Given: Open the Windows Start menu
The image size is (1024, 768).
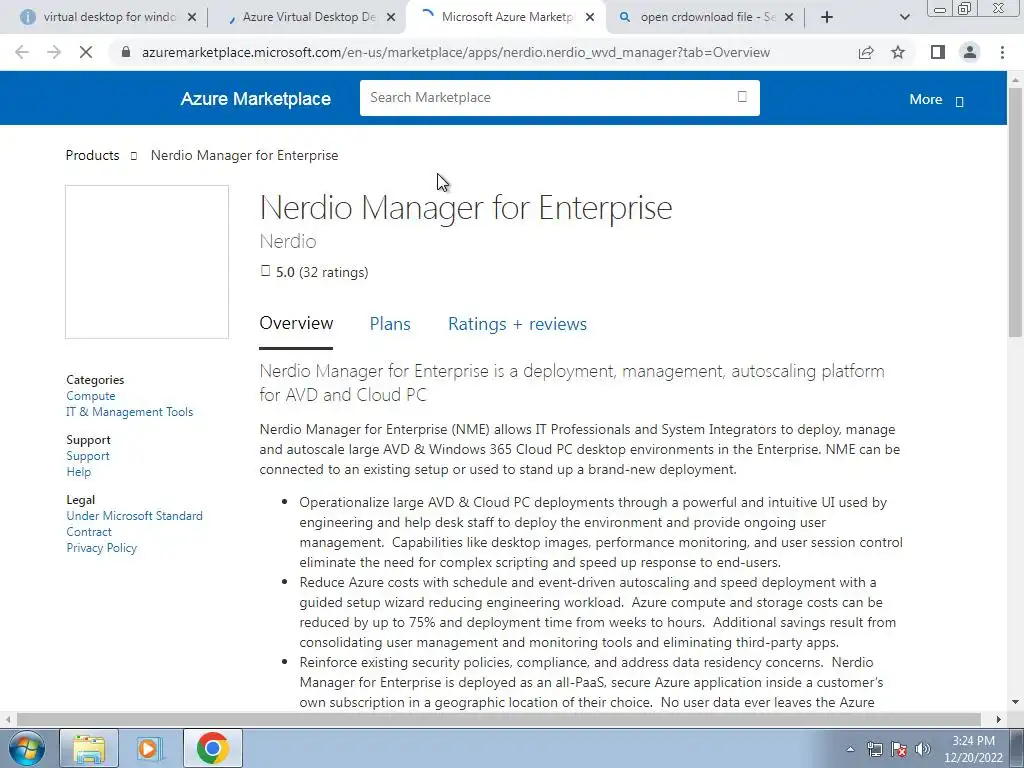Looking at the screenshot, I should [26, 748].
